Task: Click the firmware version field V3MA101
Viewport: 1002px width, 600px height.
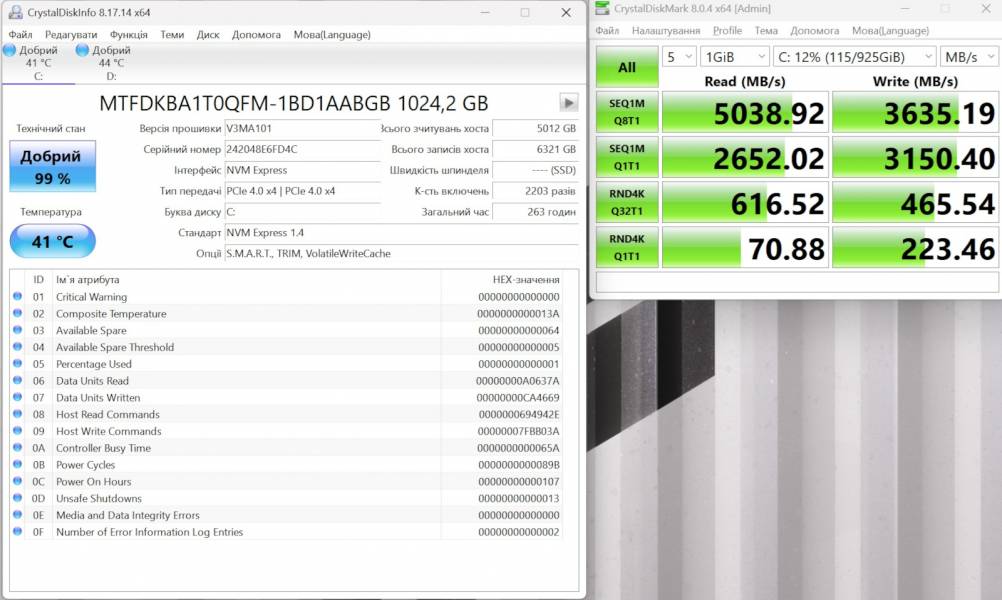Action: [302, 128]
